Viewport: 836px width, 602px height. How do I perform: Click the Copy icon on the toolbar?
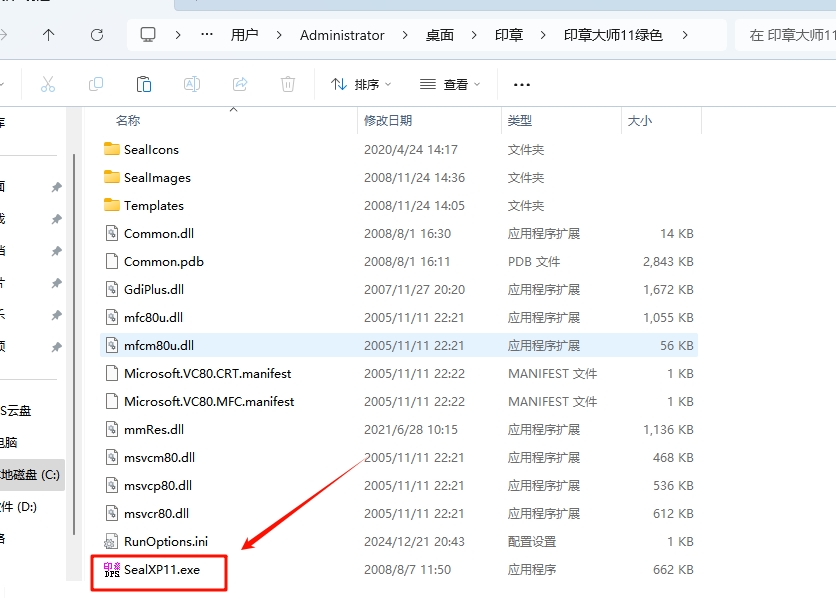(95, 83)
